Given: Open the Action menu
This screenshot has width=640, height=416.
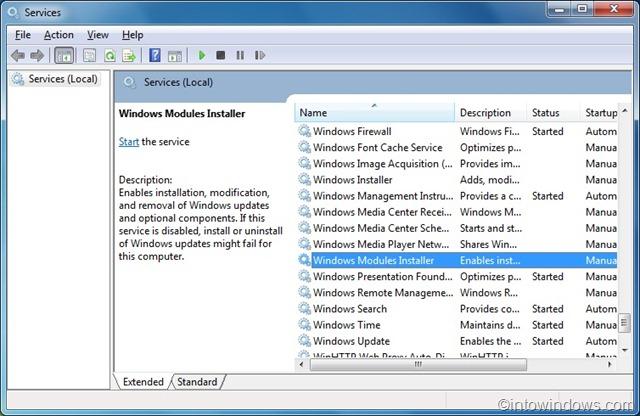Looking at the screenshot, I should pos(59,35).
